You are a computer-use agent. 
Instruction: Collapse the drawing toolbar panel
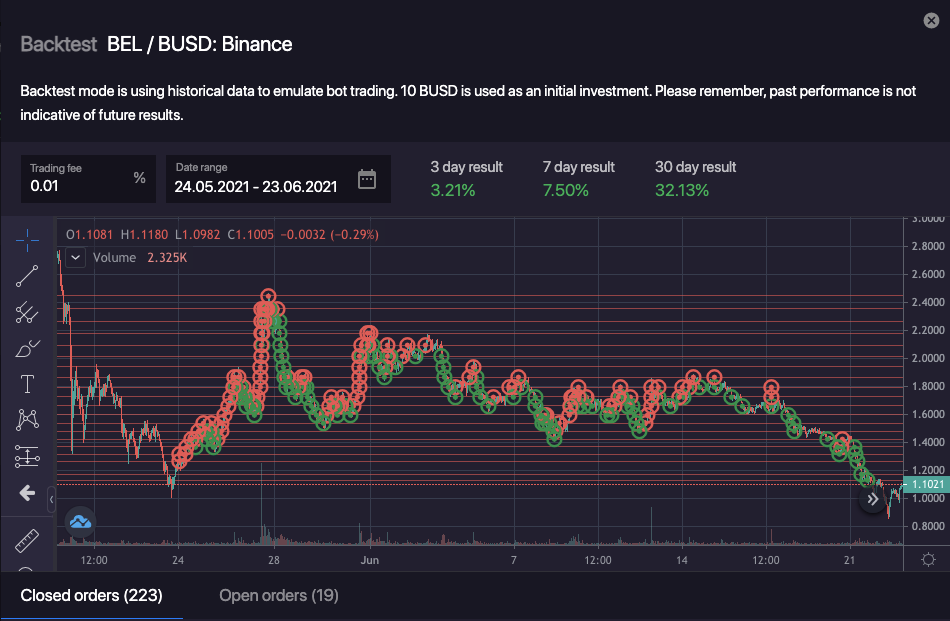tap(51, 495)
